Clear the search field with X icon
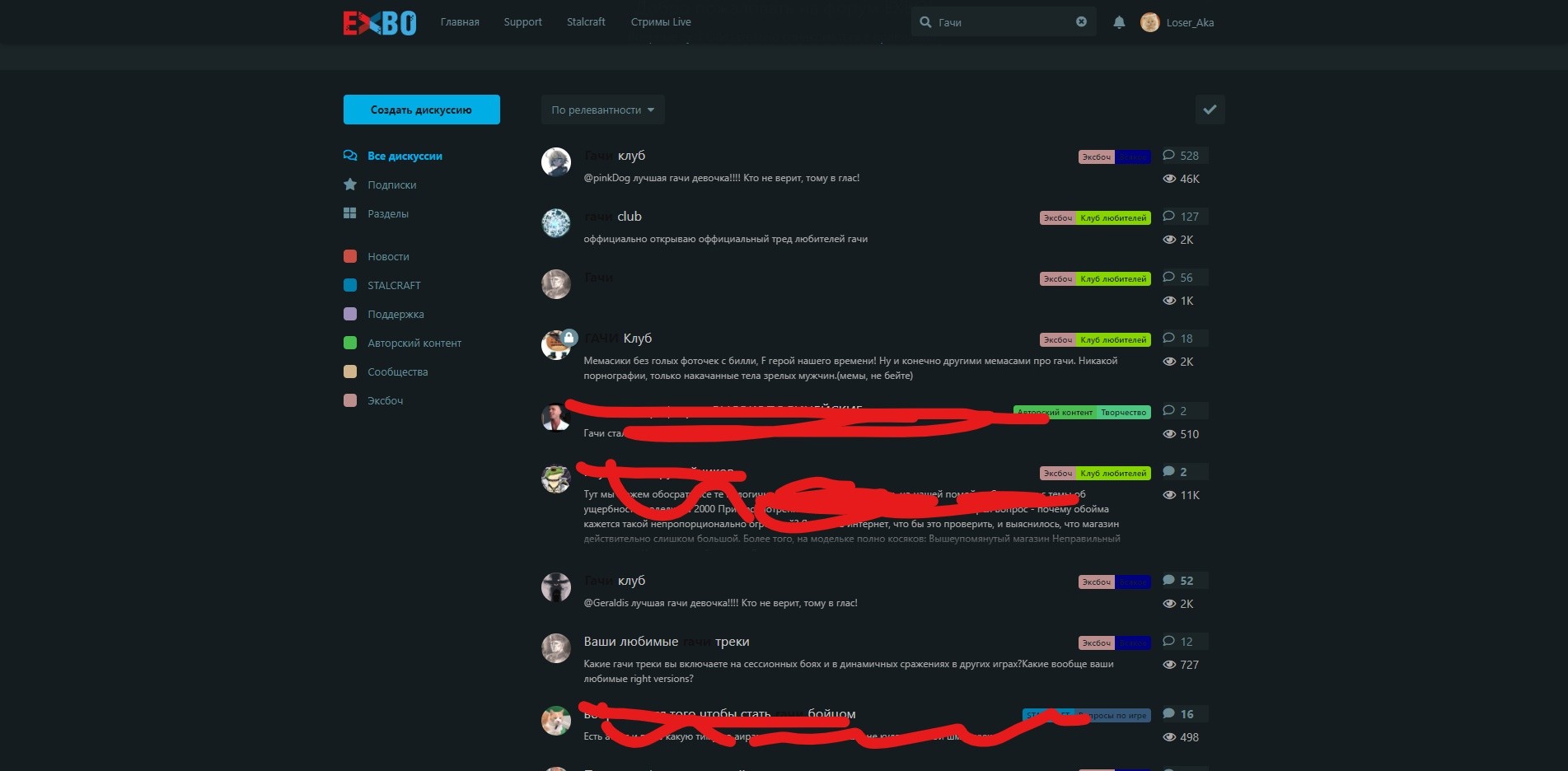Viewport: 1568px width, 771px height. pyautogui.click(x=1081, y=22)
